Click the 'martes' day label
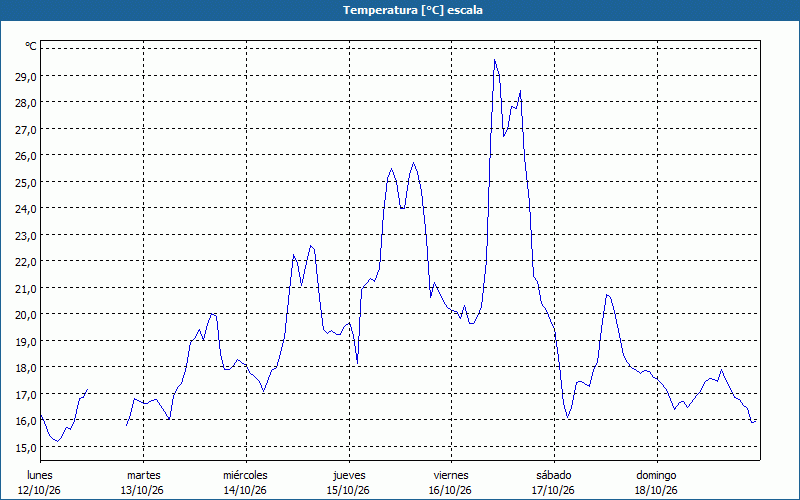Screen dimensions: 800x500 point(144,475)
